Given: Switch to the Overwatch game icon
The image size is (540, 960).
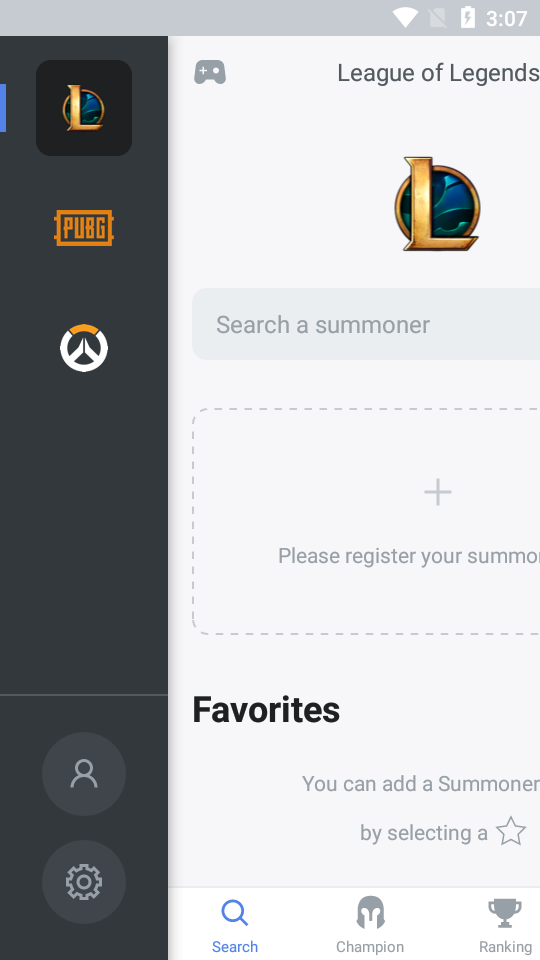Looking at the screenshot, I should click(84, 348).
